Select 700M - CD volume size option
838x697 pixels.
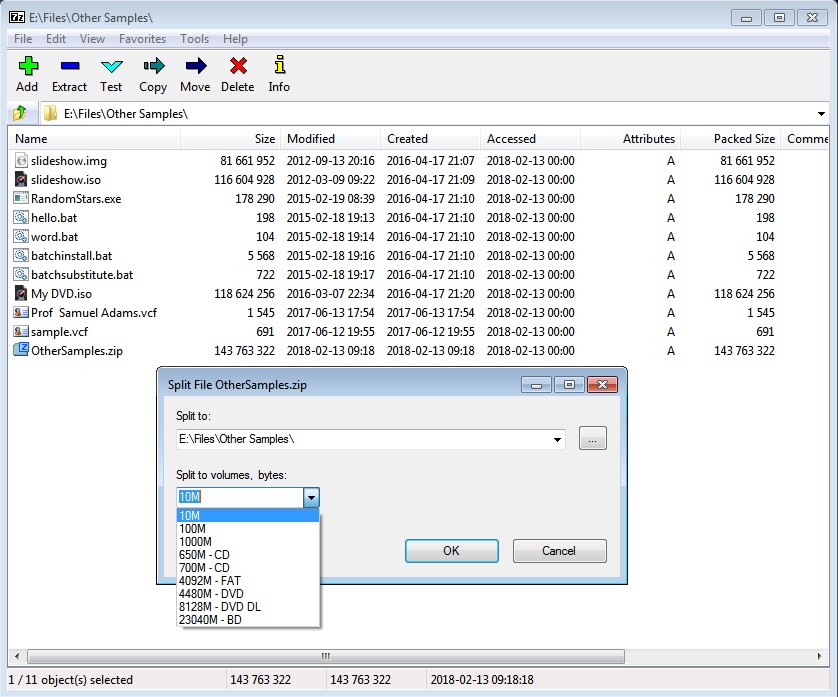203,567
